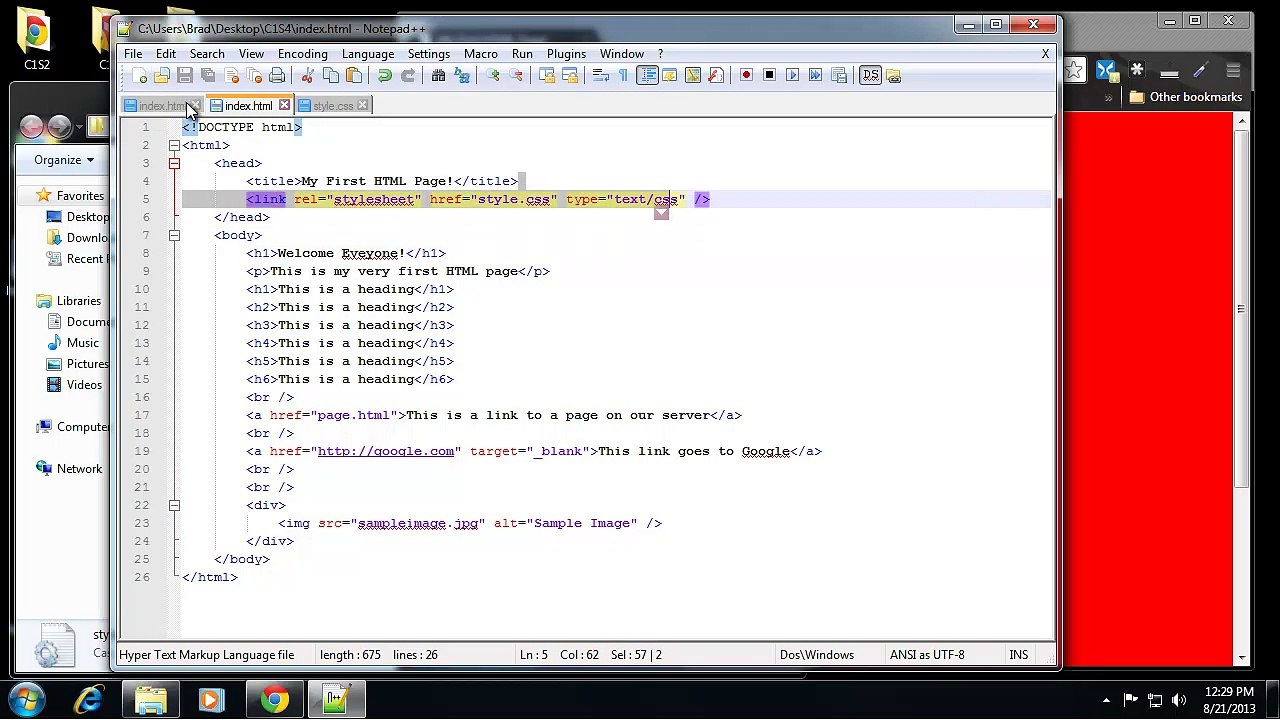Close the style.css tab
Viewport: 1280px width, 720px height.
coord(363,106)
